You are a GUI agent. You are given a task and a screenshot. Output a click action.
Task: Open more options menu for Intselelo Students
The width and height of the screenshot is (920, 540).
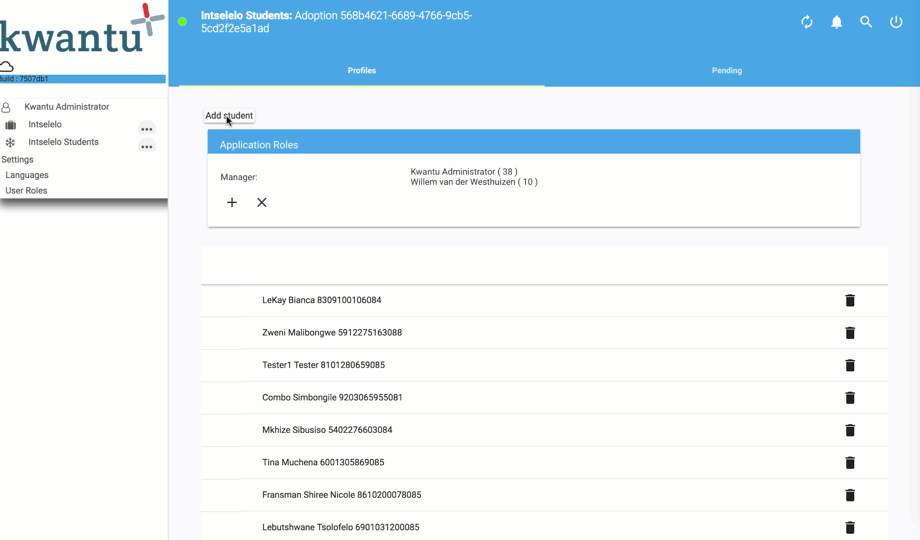(147, 147)
